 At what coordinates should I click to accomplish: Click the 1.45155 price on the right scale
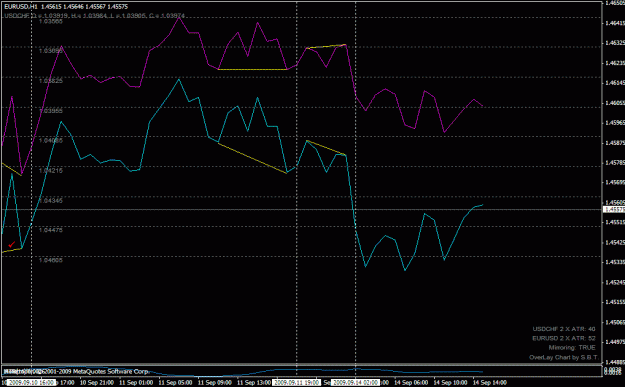(x=615, y=302)
